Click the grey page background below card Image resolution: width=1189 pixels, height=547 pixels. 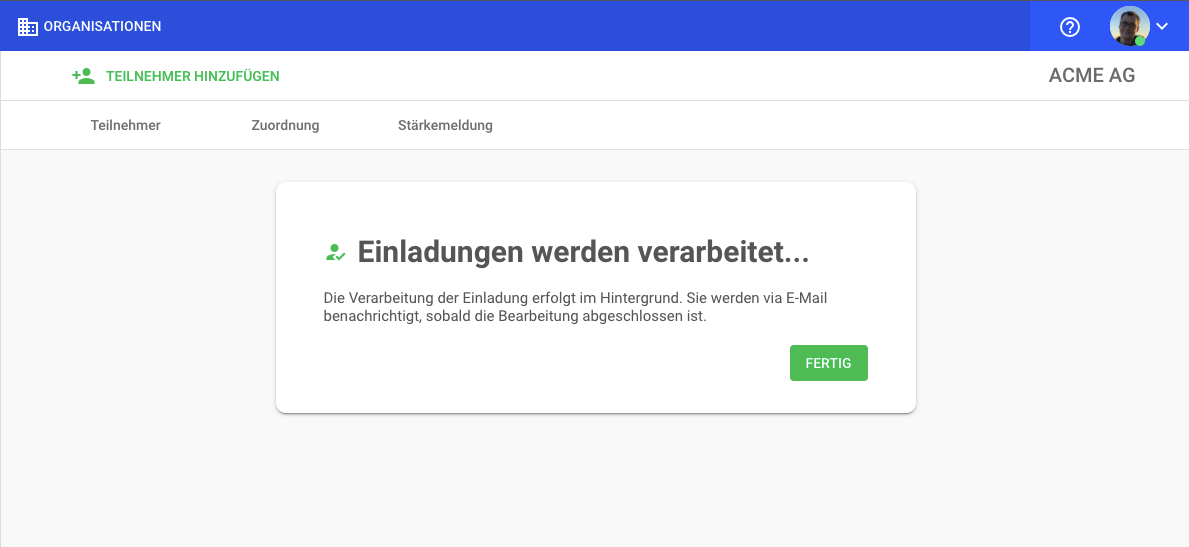click(600, 480)
